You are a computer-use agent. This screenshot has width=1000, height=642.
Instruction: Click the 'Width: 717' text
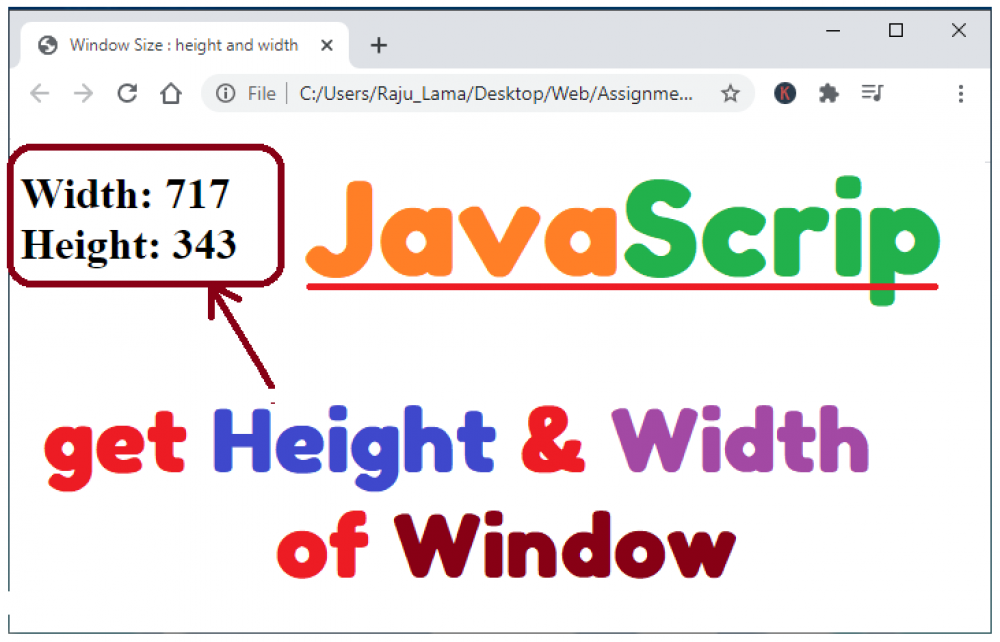pos(126,194)
